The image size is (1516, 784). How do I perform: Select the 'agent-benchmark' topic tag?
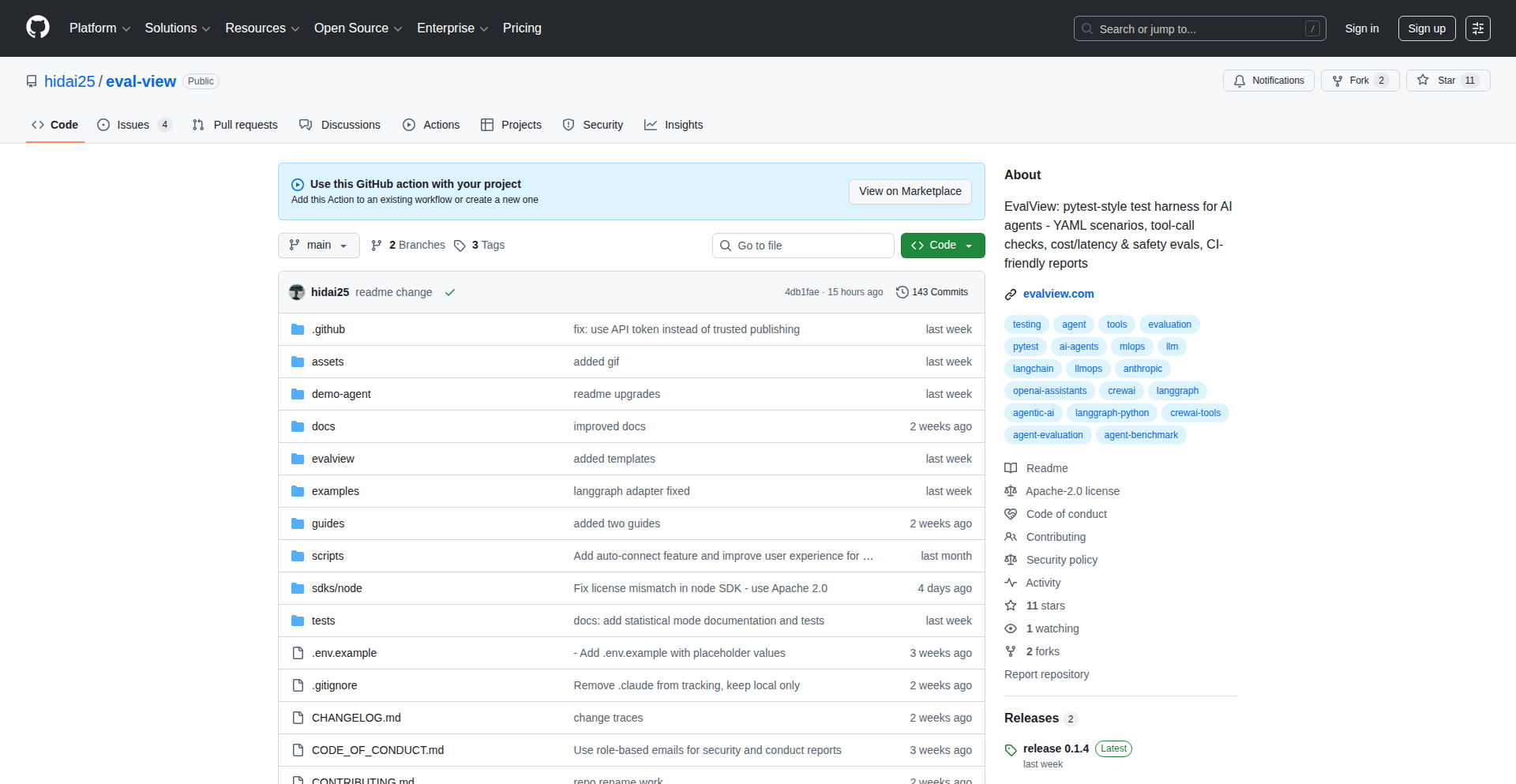click(1141, 435)
